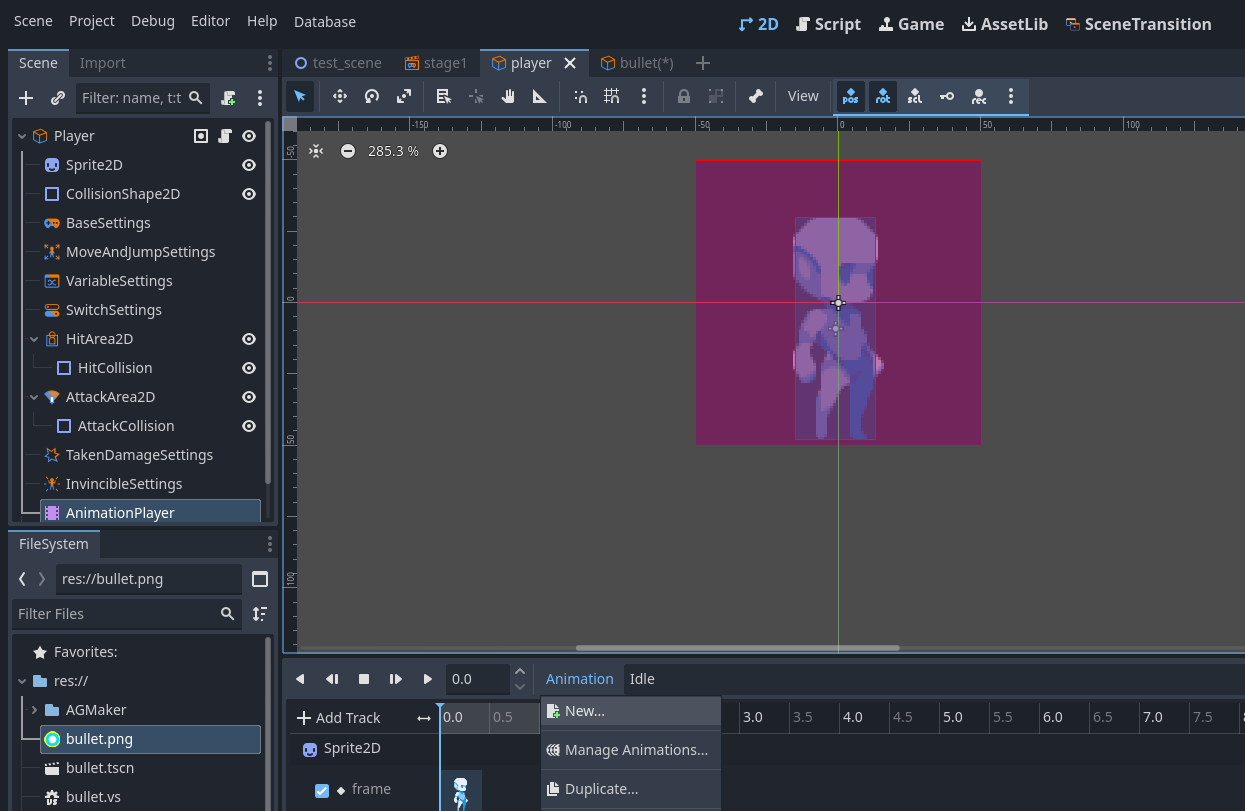The width and height of the screenshot is (1245, 811).
Task: Lock the selected node
Action: coord(684,96)
